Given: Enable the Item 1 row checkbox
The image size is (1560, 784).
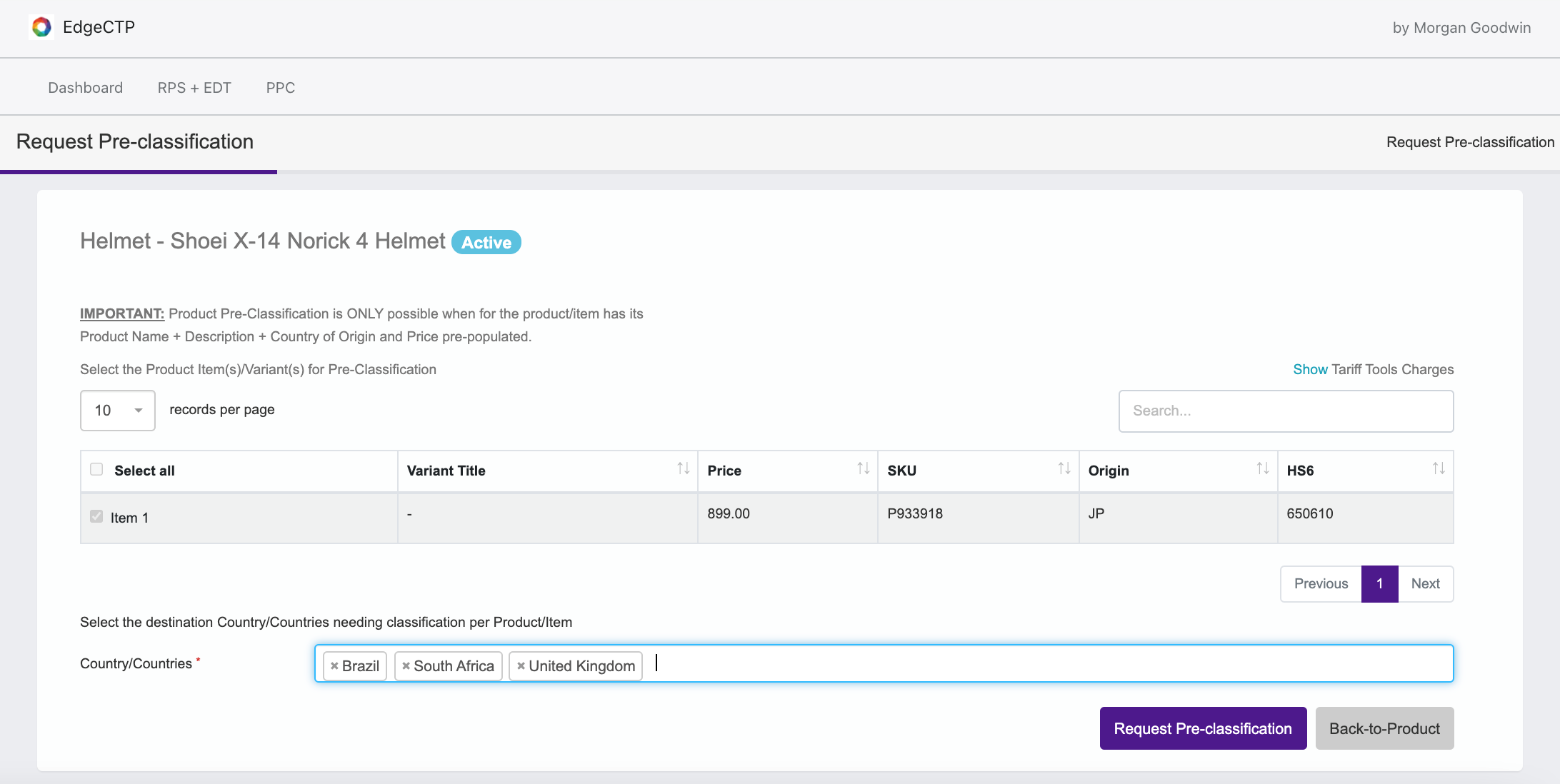Looking at the screenshot, I should (96, 516).
